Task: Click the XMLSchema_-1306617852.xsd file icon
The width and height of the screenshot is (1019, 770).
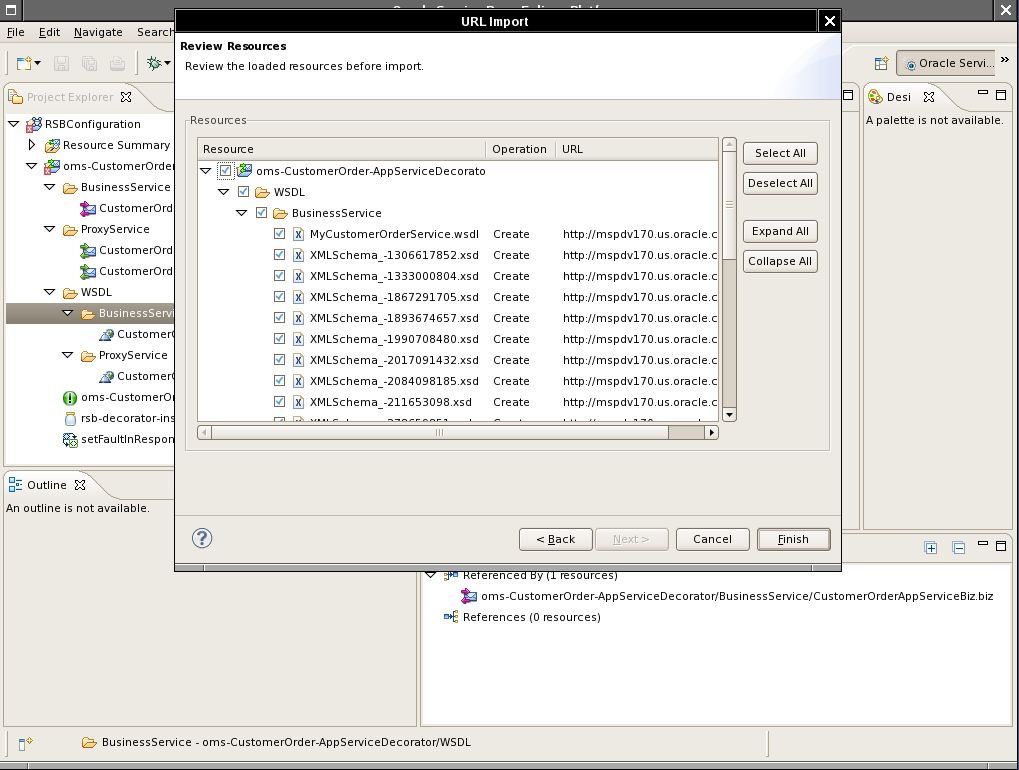Action: click(298, 255)
